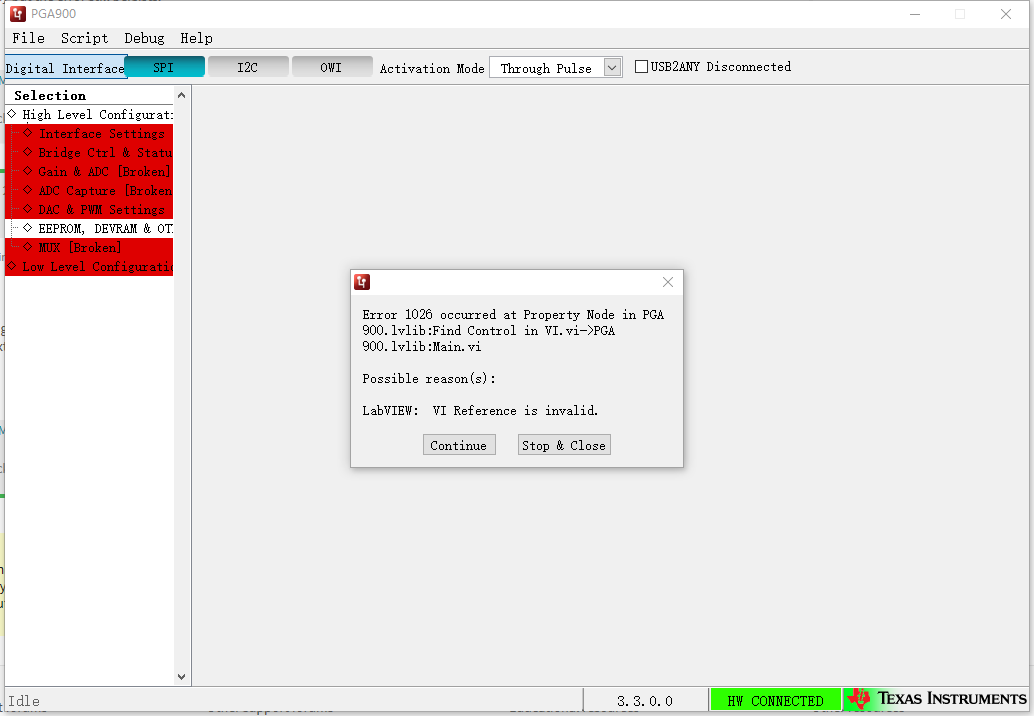The height and width of the screenshot is (716, 1034).
Task: Close the Error 1026 dialog
Action: tap(667, 282)
